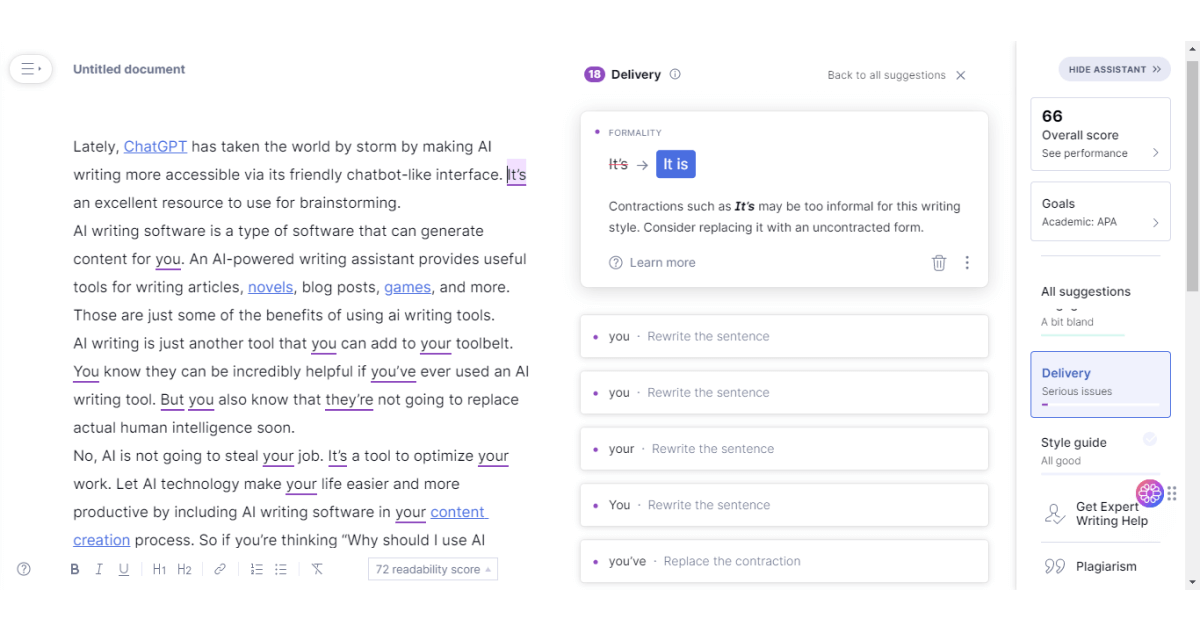
Task: Request Get Expert Writing Help
Action: pos(1097,514)
